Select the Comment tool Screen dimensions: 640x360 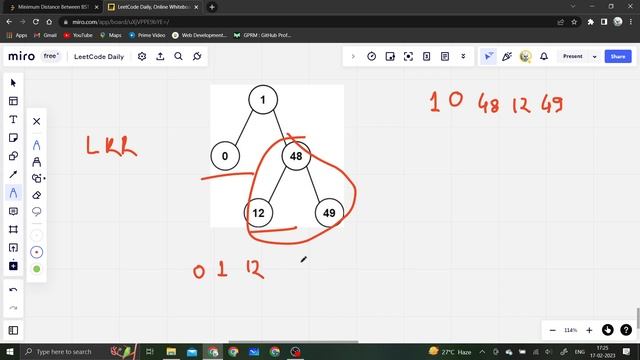point(13,211)
